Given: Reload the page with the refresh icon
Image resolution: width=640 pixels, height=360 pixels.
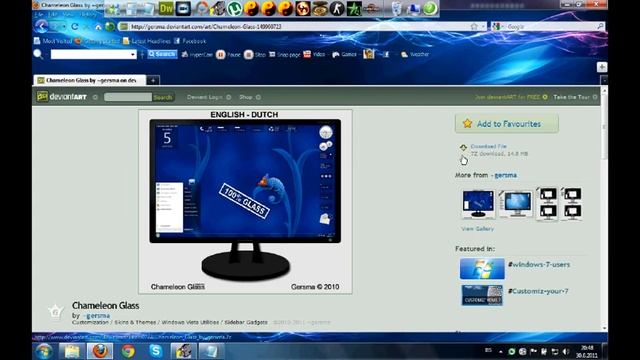Looking at the screenshot, I should [75, 27].
